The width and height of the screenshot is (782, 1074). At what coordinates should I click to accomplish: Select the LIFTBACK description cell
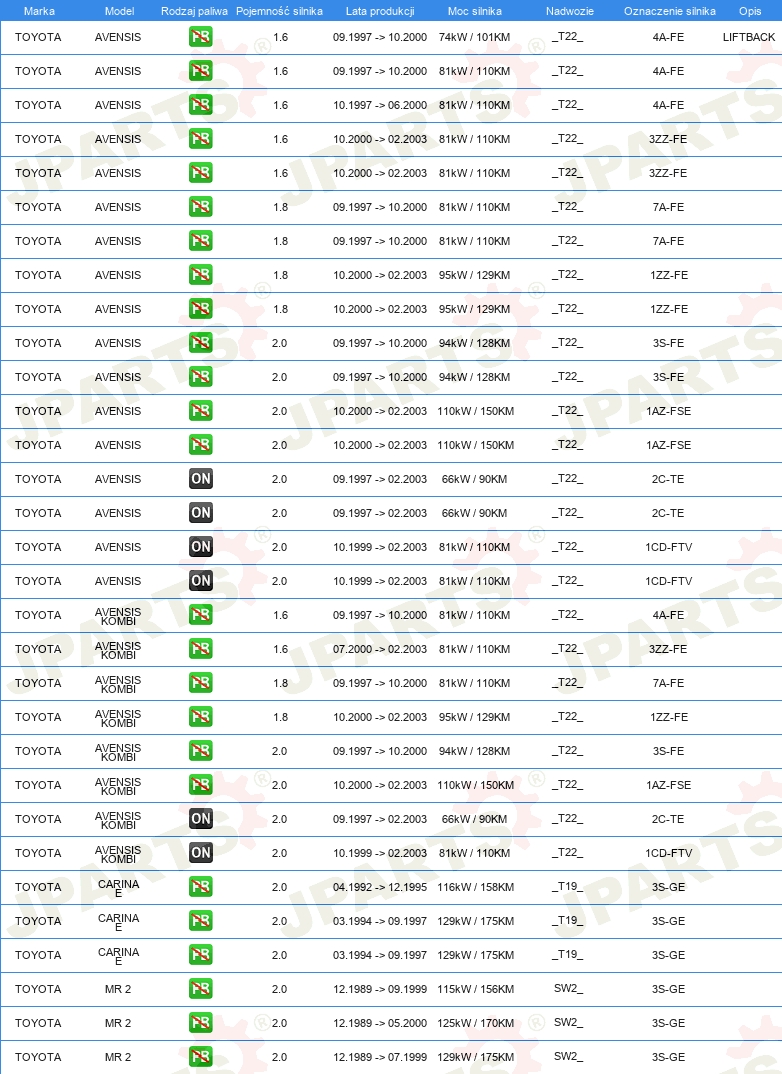[749, 37]
